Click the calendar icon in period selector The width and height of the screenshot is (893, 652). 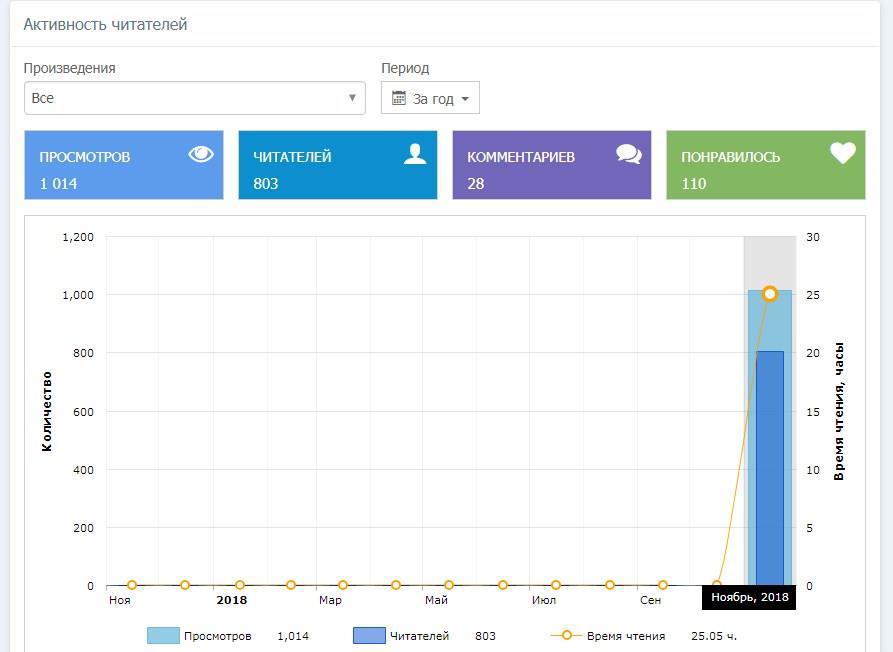(399, 98)
